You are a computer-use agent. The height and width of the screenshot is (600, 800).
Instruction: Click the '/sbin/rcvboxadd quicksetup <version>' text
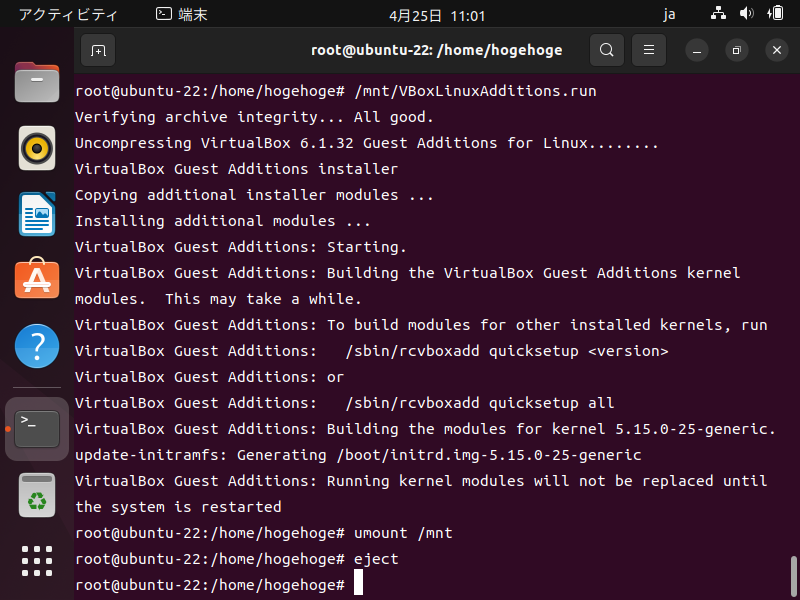(x=507, y=351)
